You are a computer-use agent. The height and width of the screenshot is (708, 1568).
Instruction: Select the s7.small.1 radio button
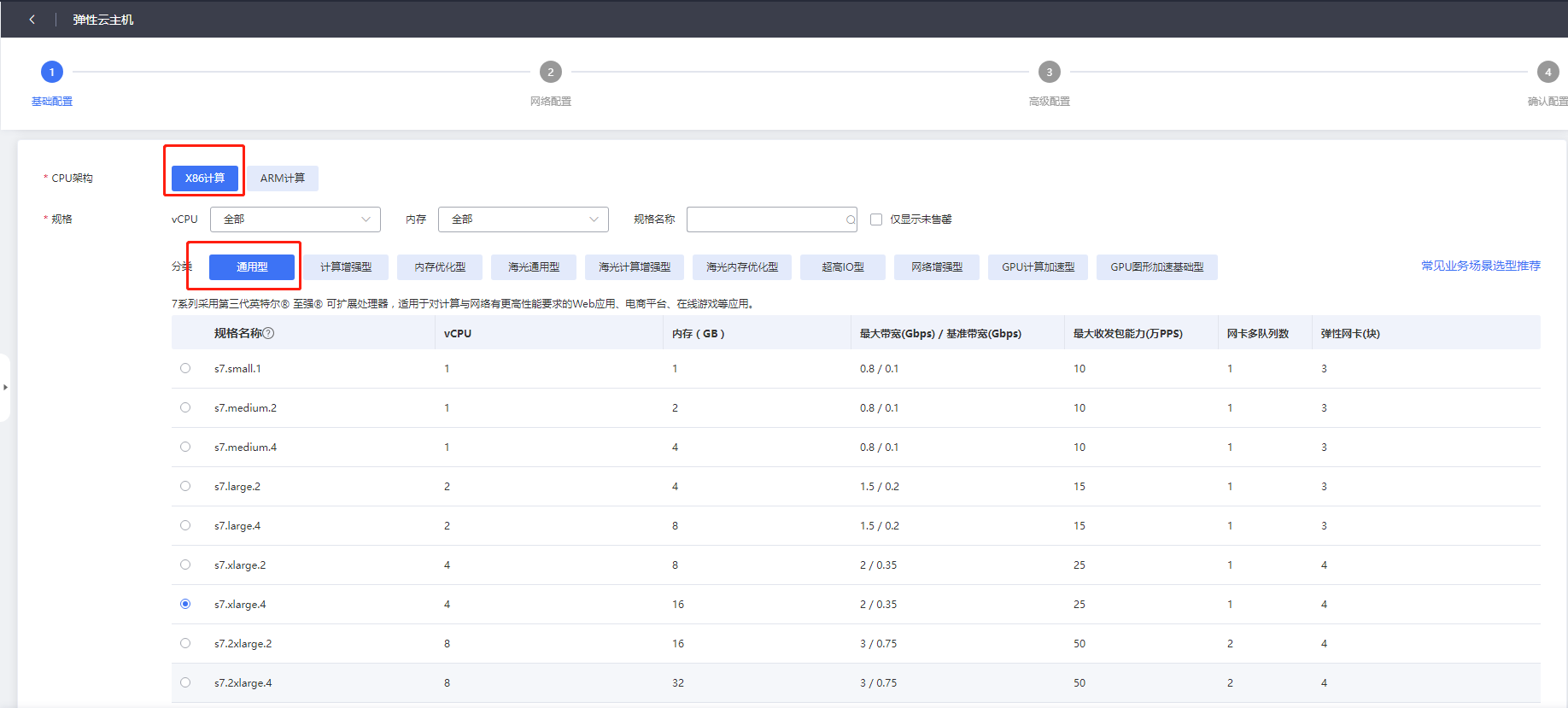point(185,368)
